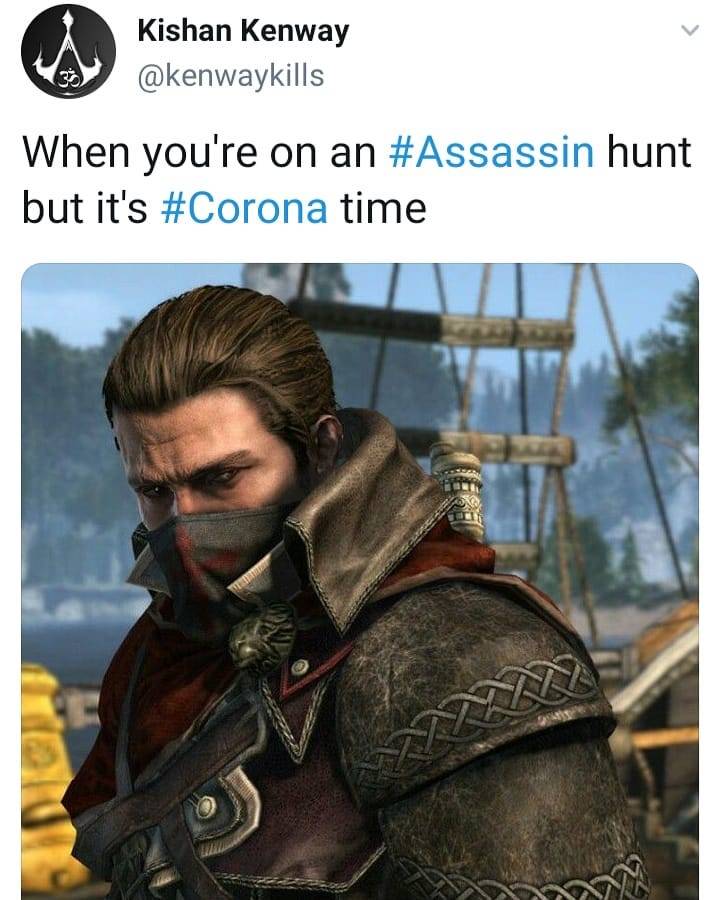Follow the #Corona hashtag link

(x=245, y=207)
